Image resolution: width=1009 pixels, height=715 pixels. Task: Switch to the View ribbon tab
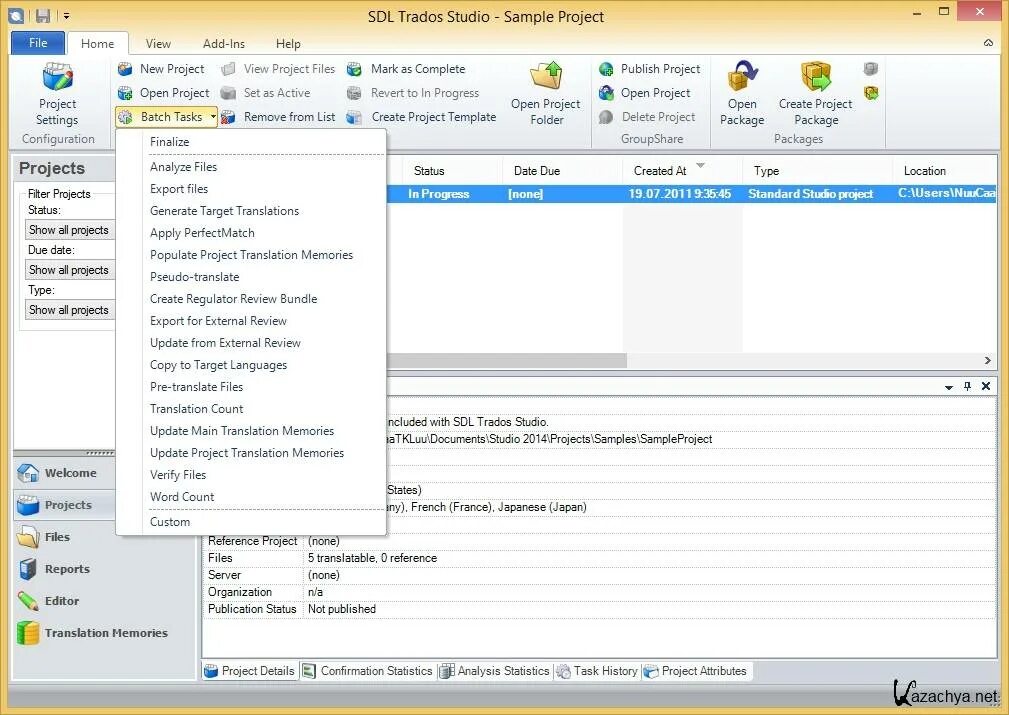[158, 44]
